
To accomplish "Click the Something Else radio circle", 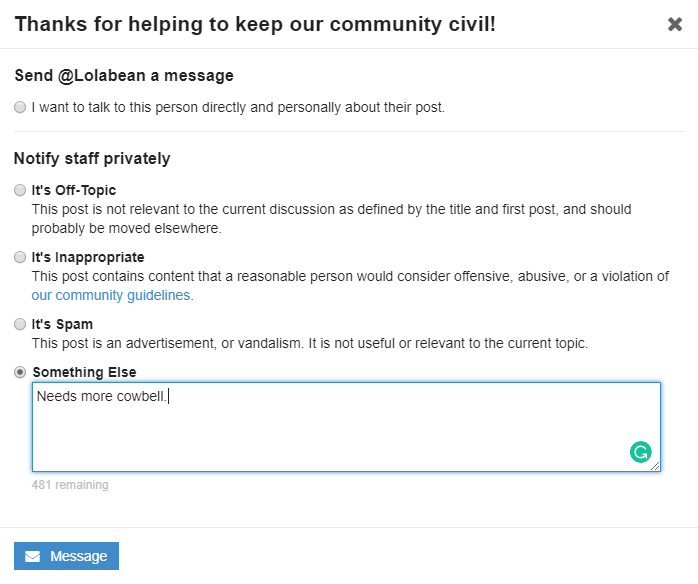I will coord(20,372).
